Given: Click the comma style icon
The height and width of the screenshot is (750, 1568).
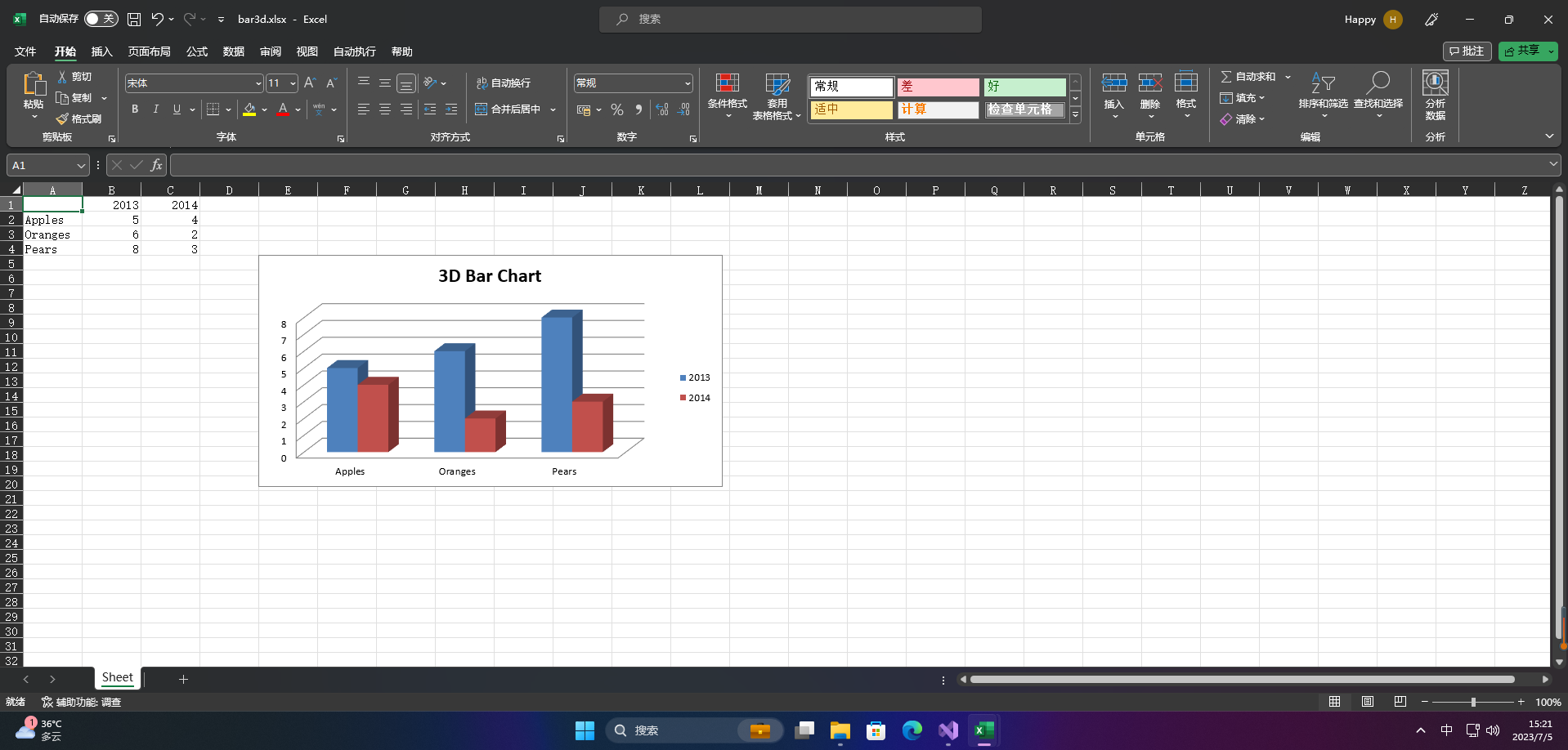Looking at the screenshot, I should 638,109.
